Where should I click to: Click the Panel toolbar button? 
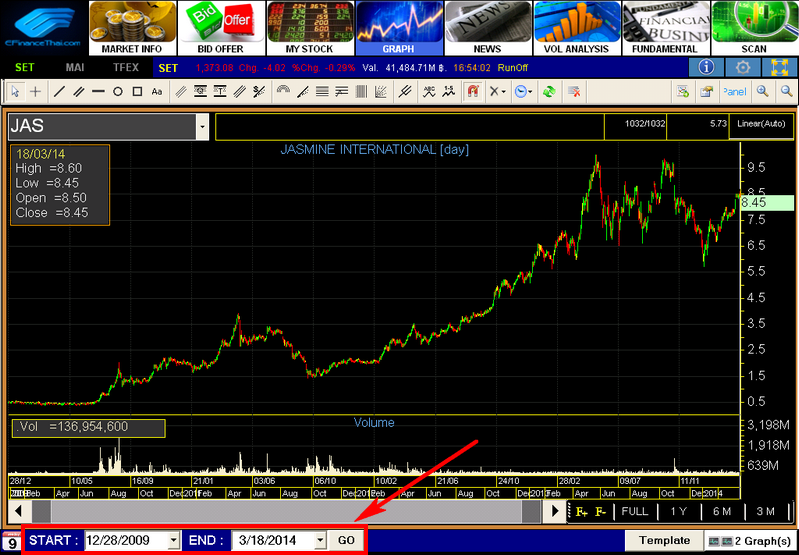point(734,92)
